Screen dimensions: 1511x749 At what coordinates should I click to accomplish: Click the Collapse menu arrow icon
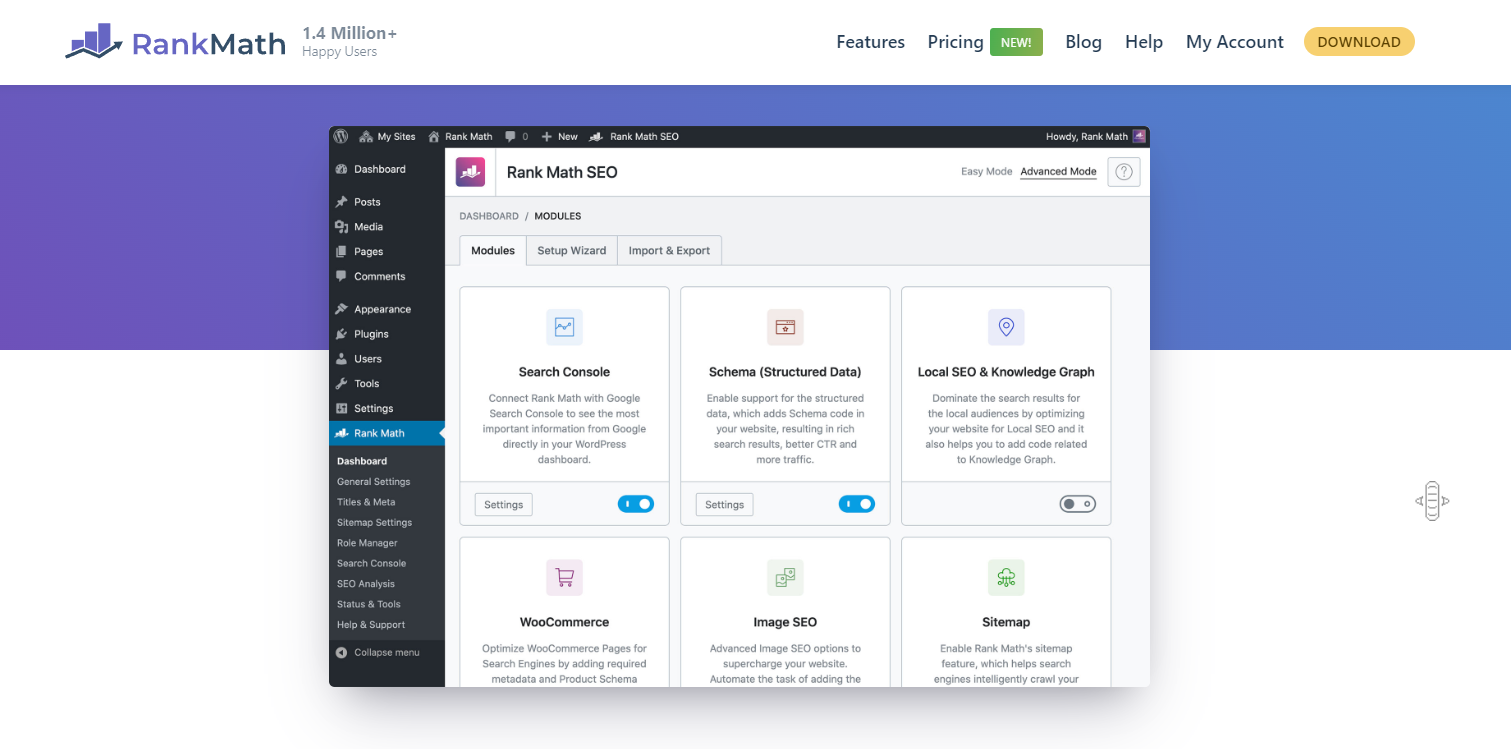click(342, 652)
